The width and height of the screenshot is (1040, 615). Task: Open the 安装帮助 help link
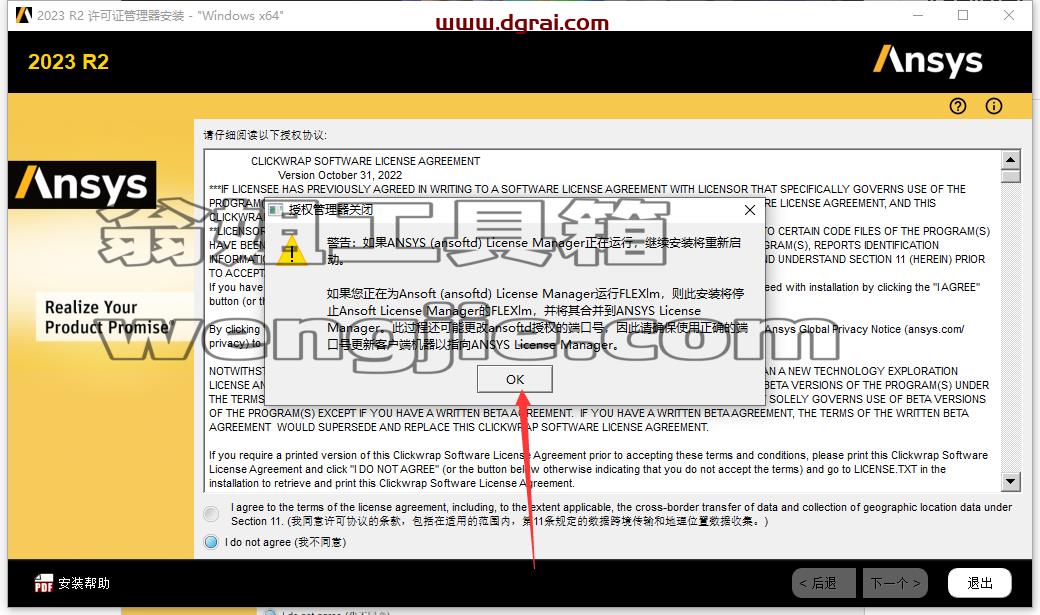[x=84, y=583]
